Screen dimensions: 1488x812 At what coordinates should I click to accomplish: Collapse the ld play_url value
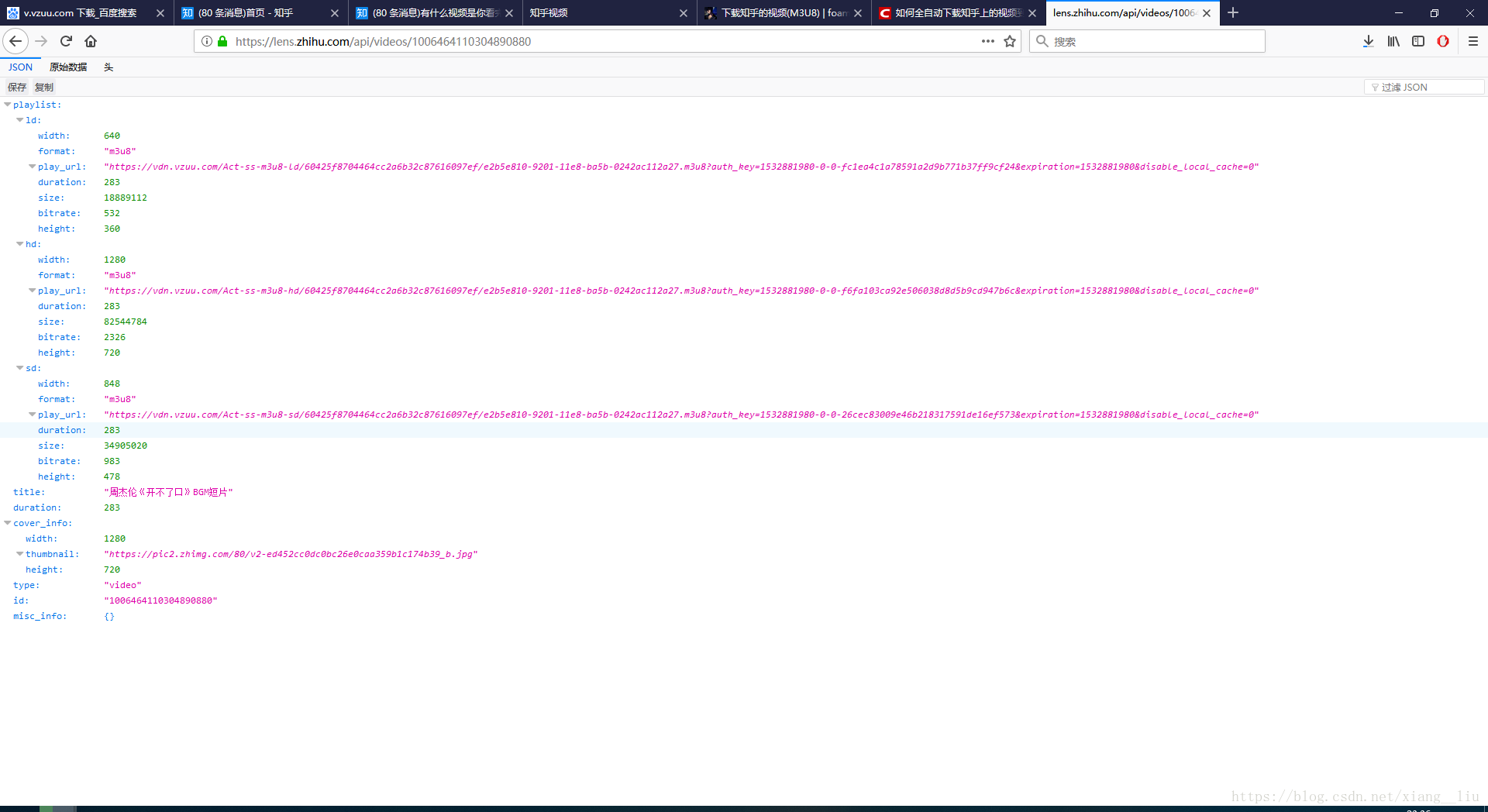[x=33, y=167]
